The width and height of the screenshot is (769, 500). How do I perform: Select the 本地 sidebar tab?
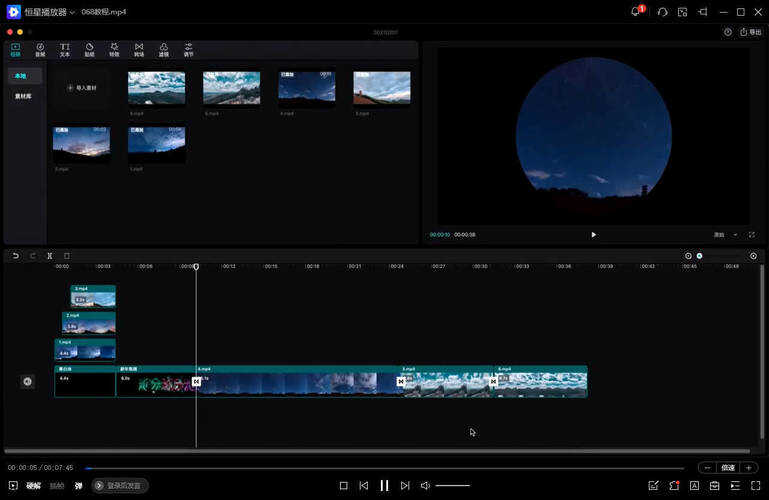(22, 76)
